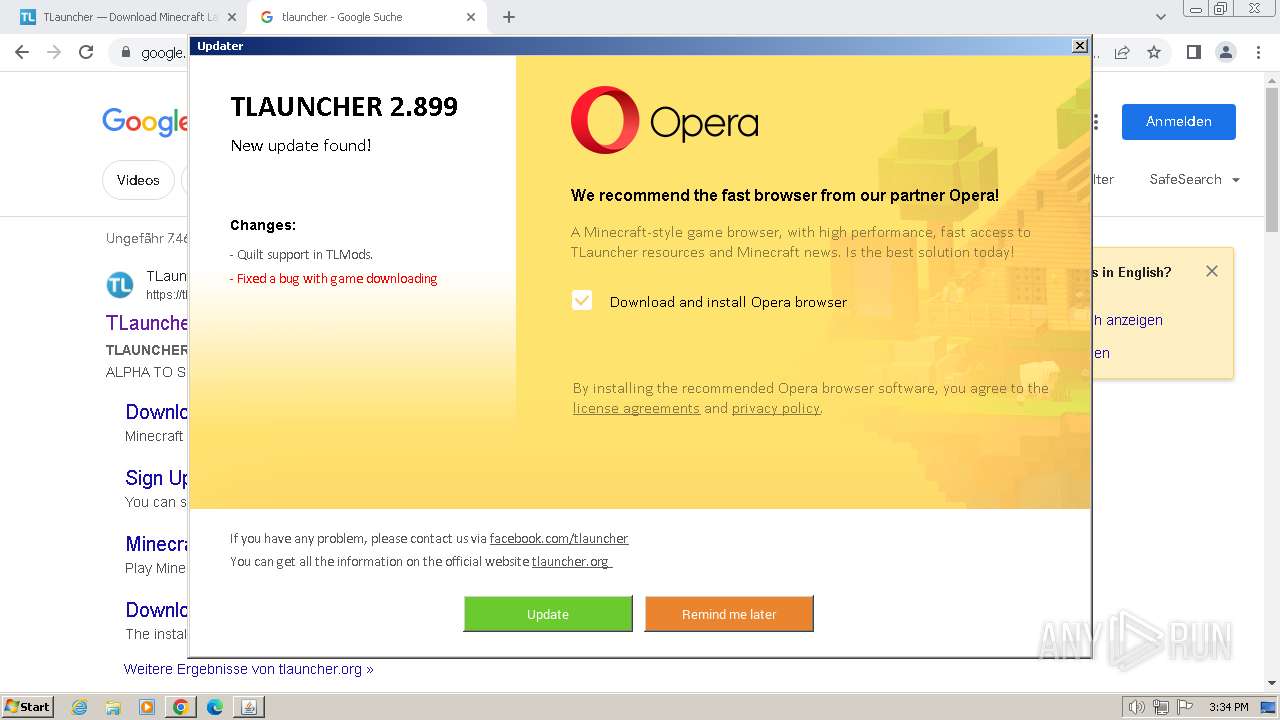Bookmark this page with star icon
The height and width of the screenshot is (720, 1280).
click(x=1154, y=52)
